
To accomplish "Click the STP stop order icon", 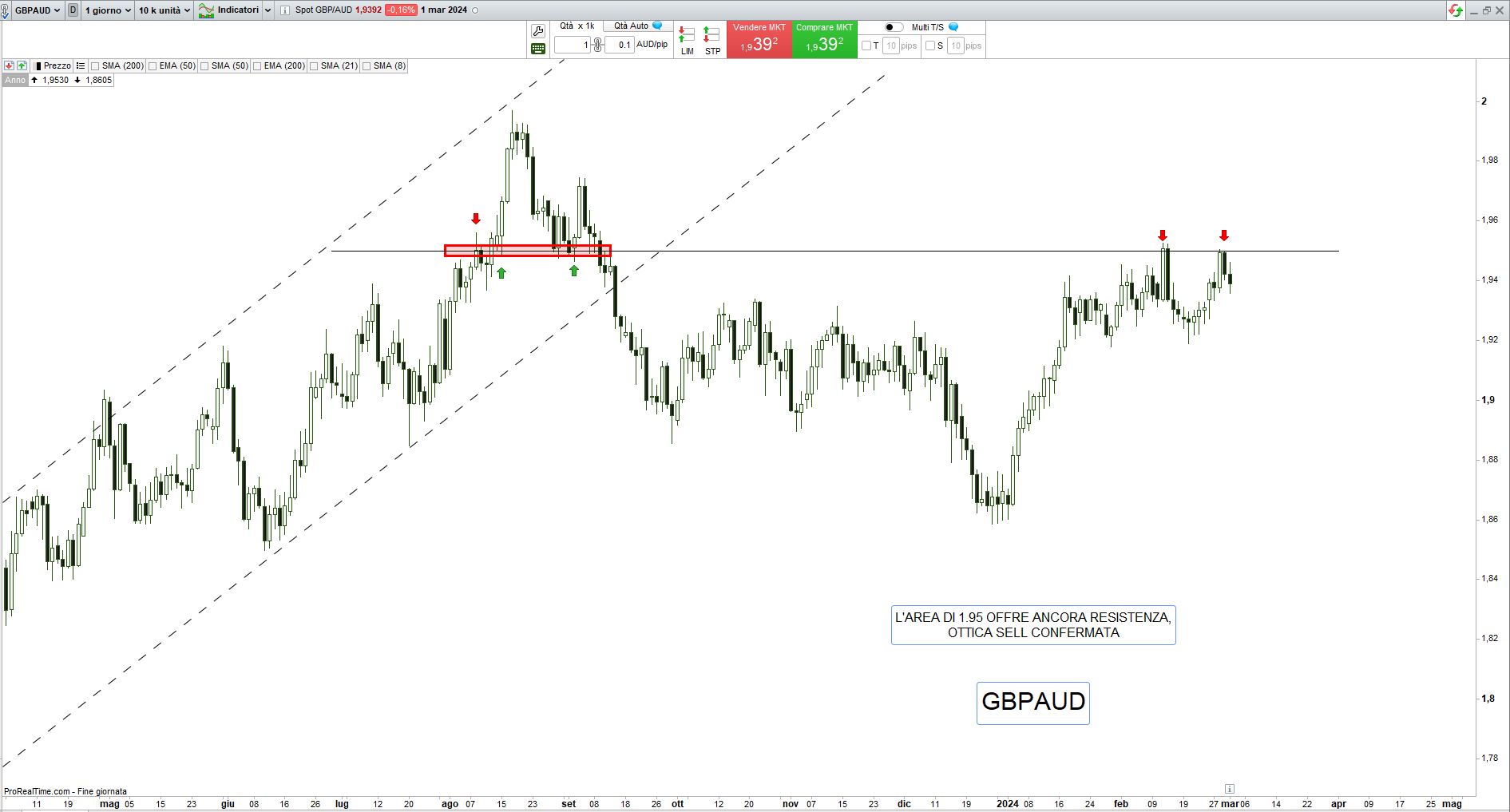I will [x=712, y=40].
